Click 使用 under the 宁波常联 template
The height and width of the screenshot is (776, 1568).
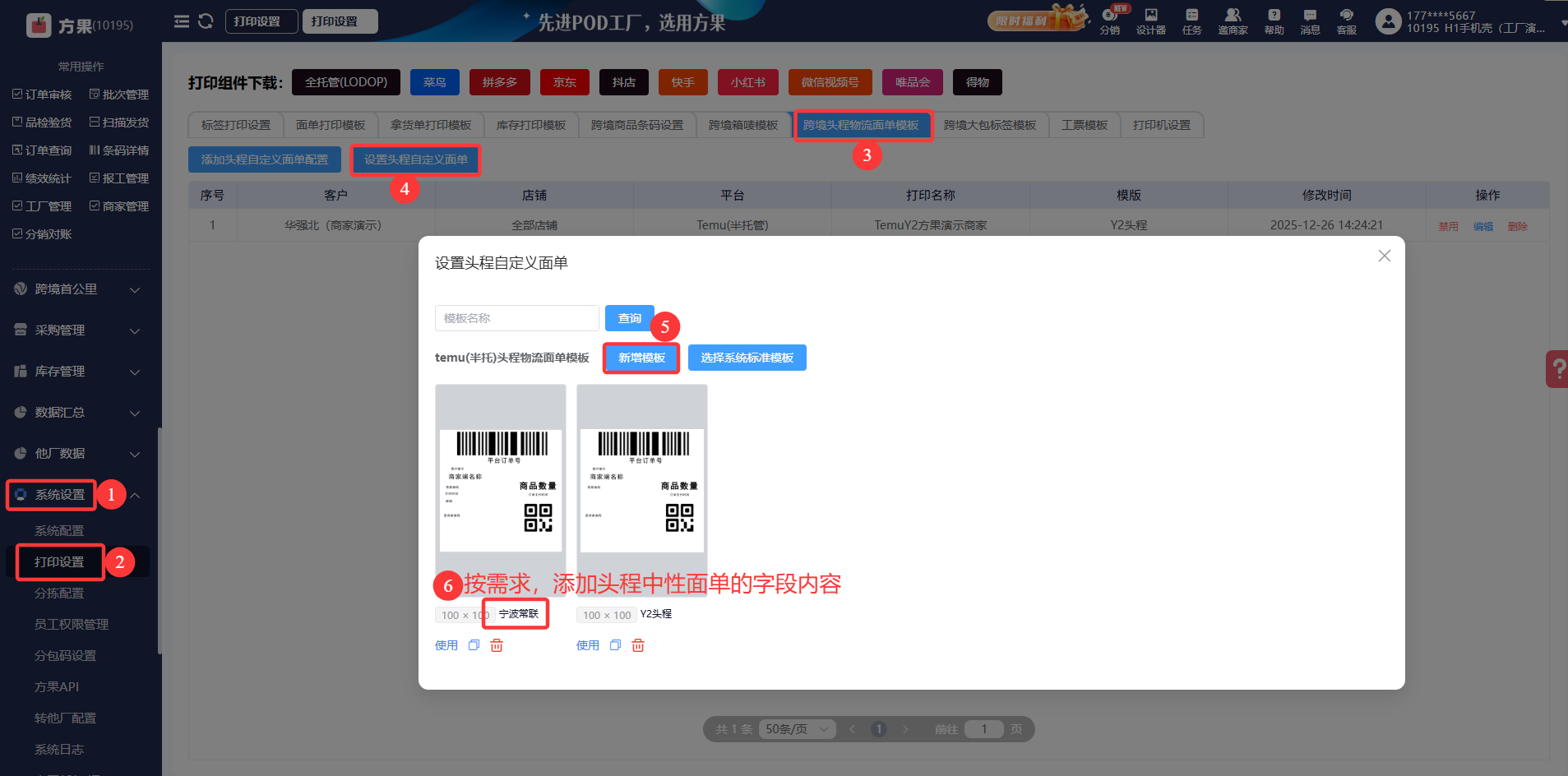pos(446,645)
